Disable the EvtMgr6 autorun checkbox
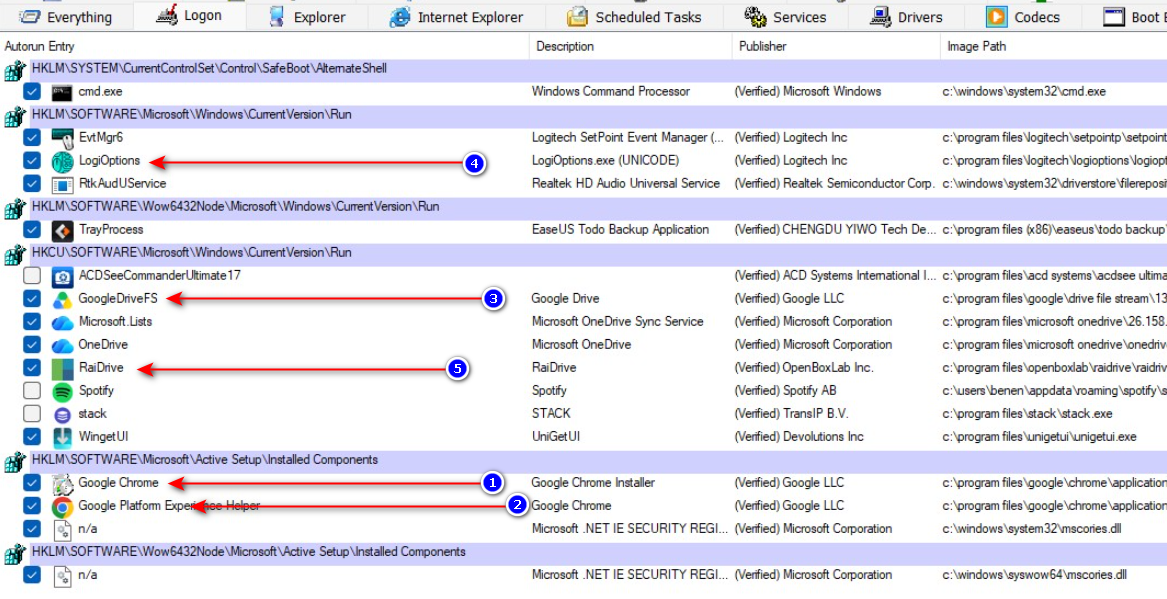The height and width of the screenshot is (599, 1167). tap(31, 138)
